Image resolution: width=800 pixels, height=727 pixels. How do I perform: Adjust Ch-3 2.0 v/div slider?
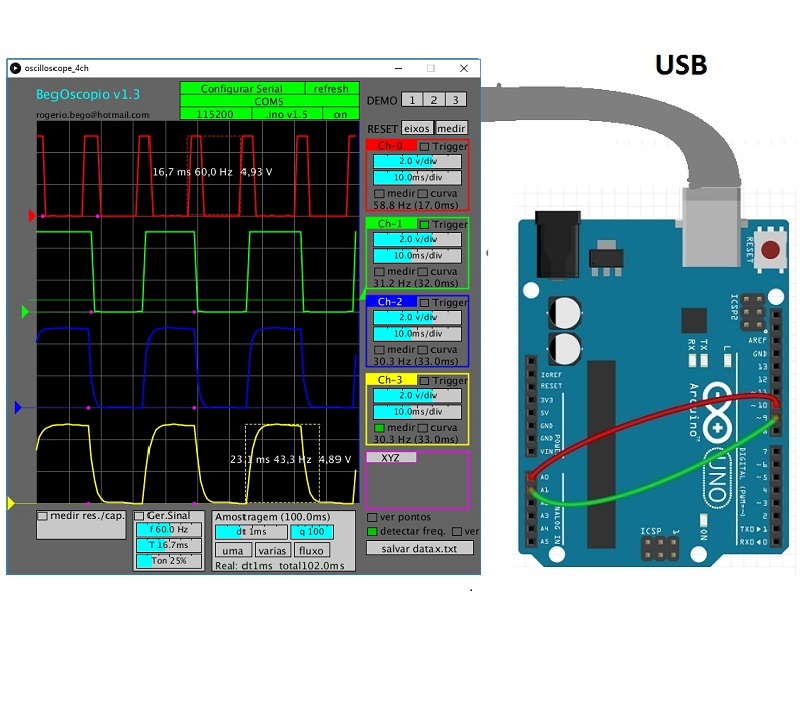pos(417,395)
